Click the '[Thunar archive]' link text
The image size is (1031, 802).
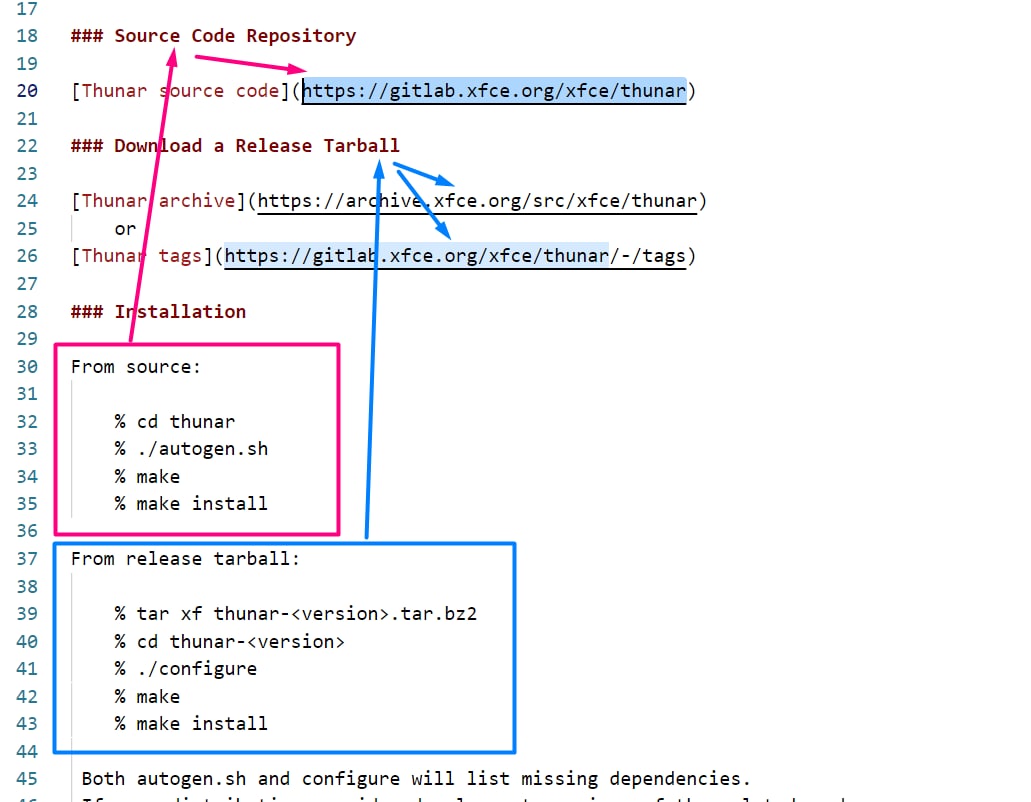click(158, 200)
